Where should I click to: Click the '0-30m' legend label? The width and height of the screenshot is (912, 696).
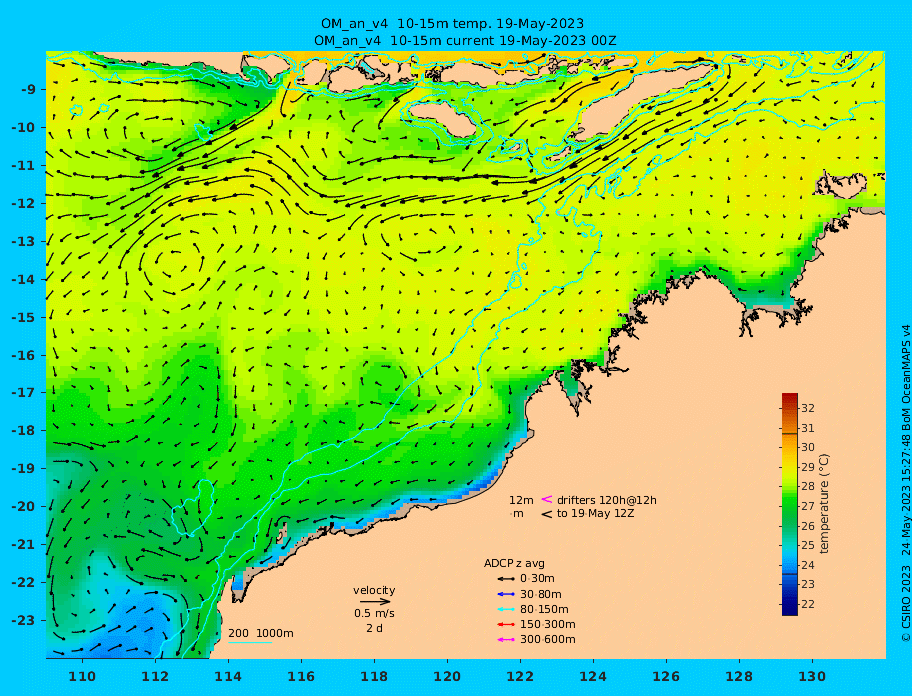tap(537, 579)
